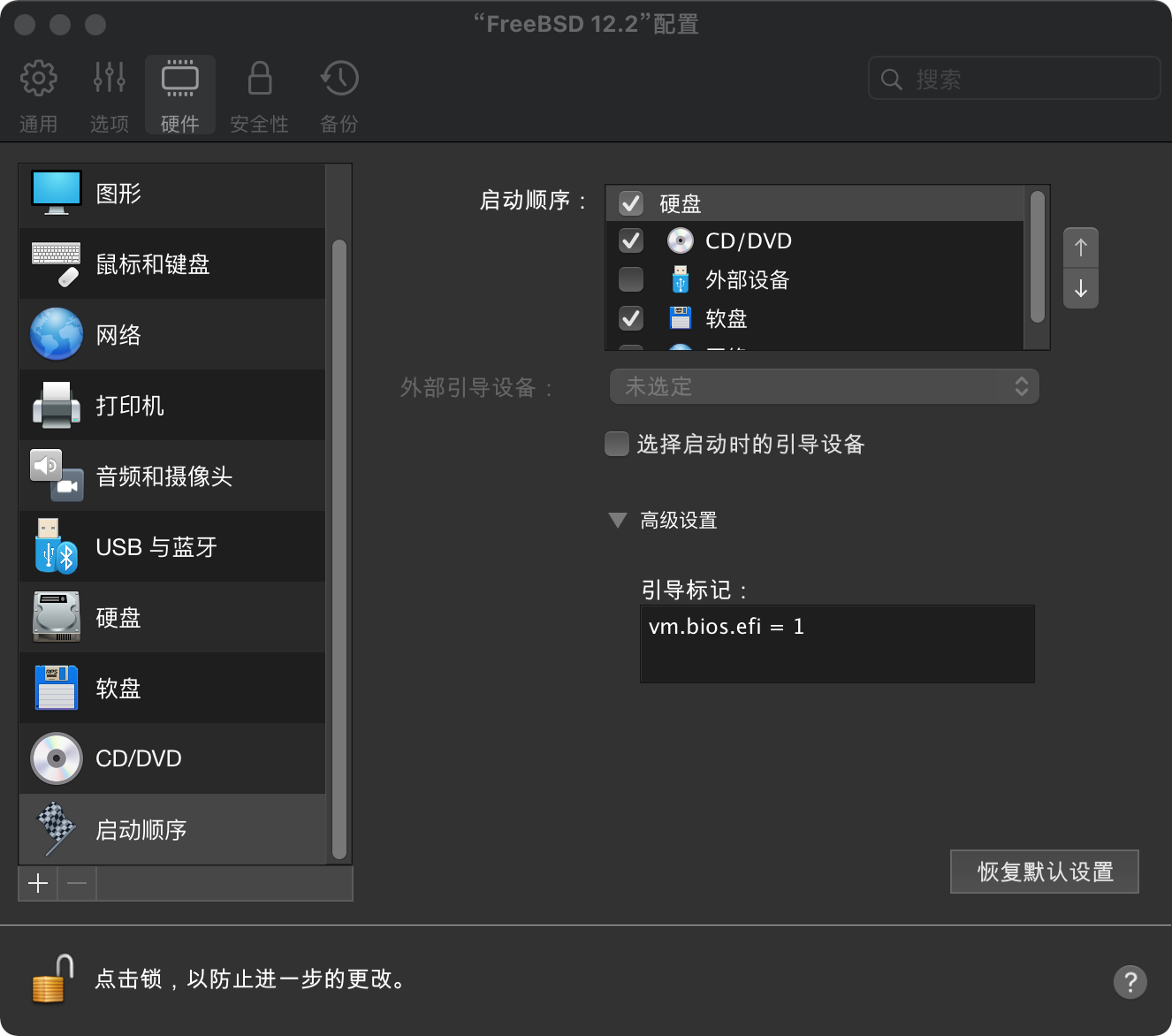1172x1036 pixels.
Task: Check 选择启动时的引导设备 option
Action: [x=616, y=444]
